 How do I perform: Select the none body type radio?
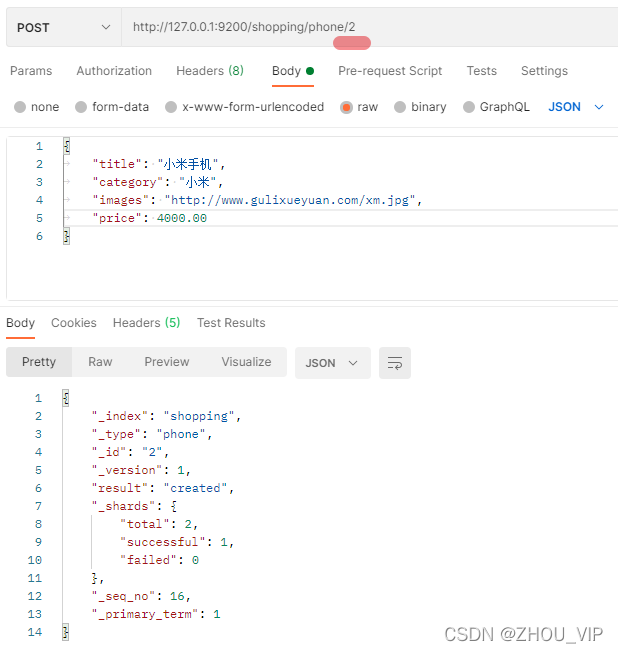click(x=20, y=107)
